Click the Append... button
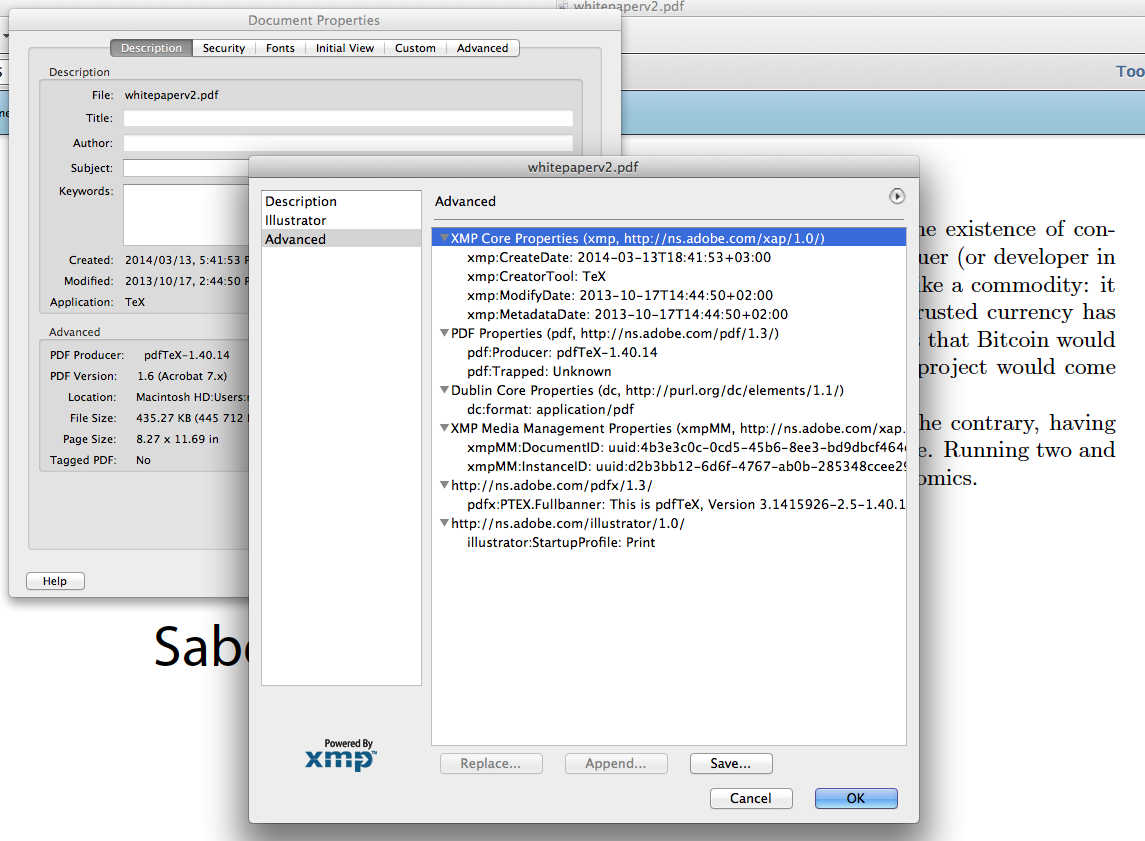Viewport: 1145px width, 841px height. coord(616,764)
